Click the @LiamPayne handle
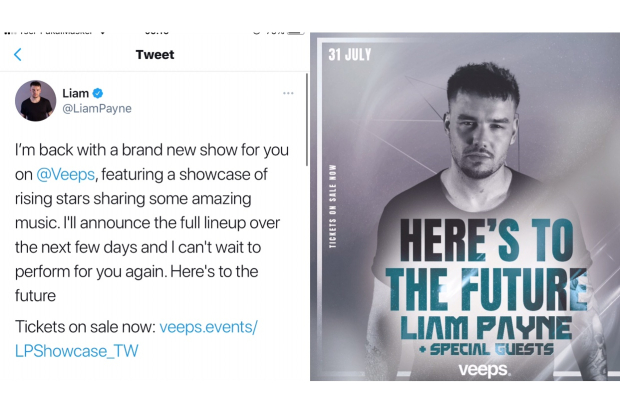Image resolution: width=620 pixels, height=413 pixels. (98, 109)
